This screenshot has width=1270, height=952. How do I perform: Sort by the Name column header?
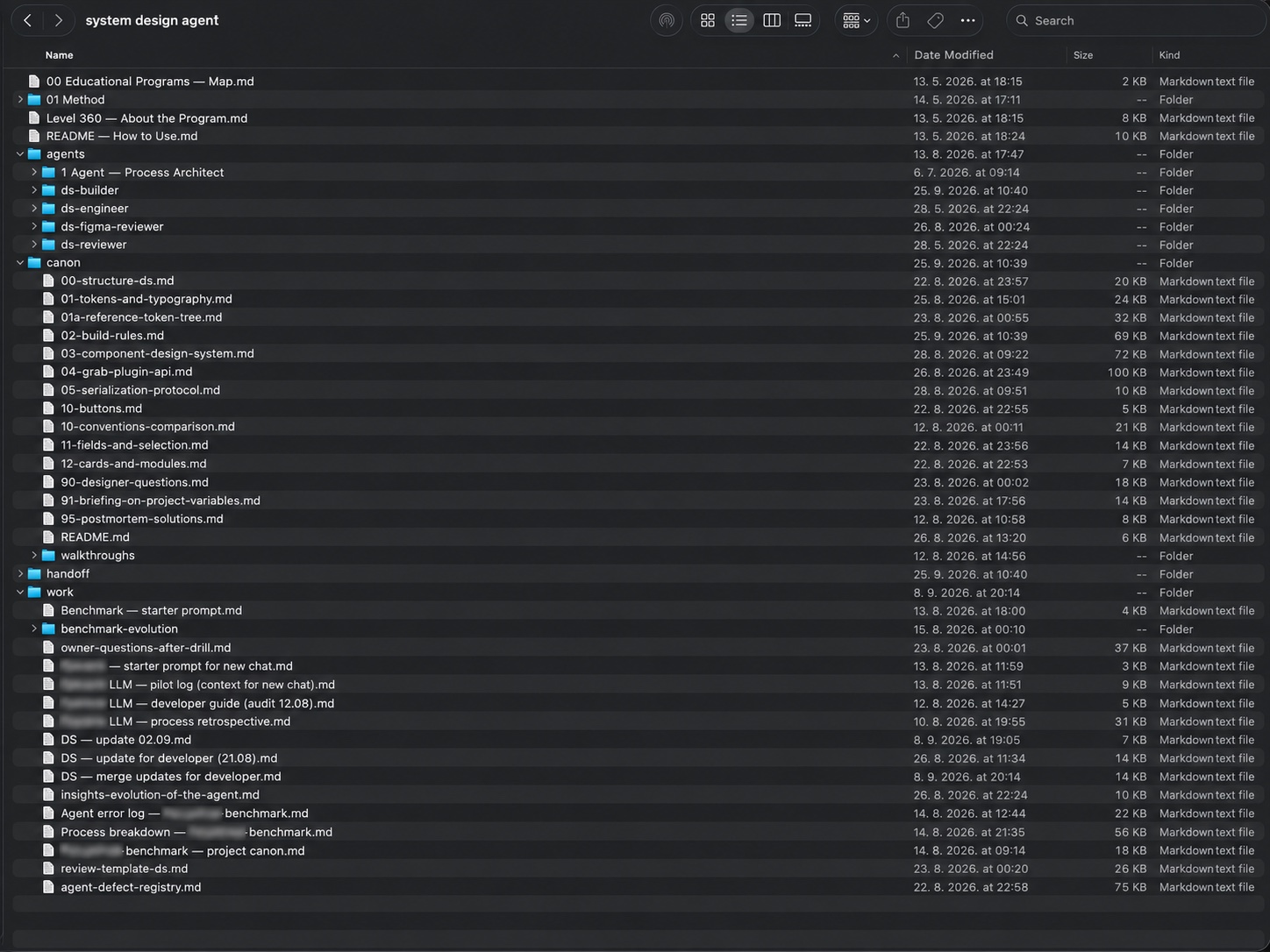point(59,55)
